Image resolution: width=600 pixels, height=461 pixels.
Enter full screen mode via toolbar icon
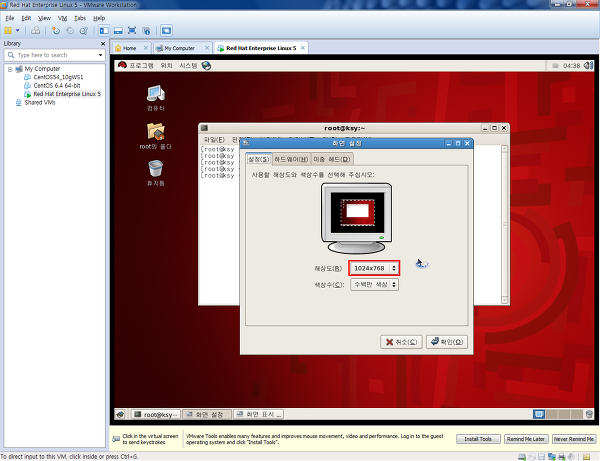(x=132, y=31)
